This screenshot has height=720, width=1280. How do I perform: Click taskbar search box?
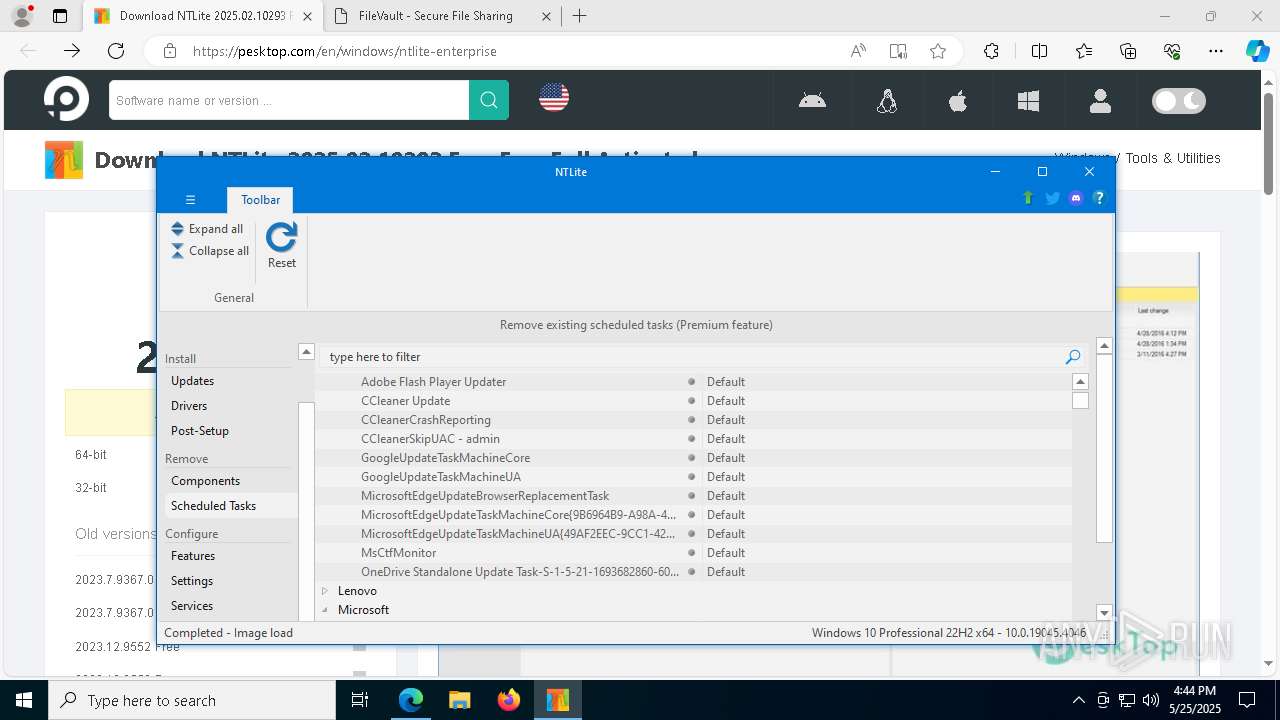pos(192,700)
